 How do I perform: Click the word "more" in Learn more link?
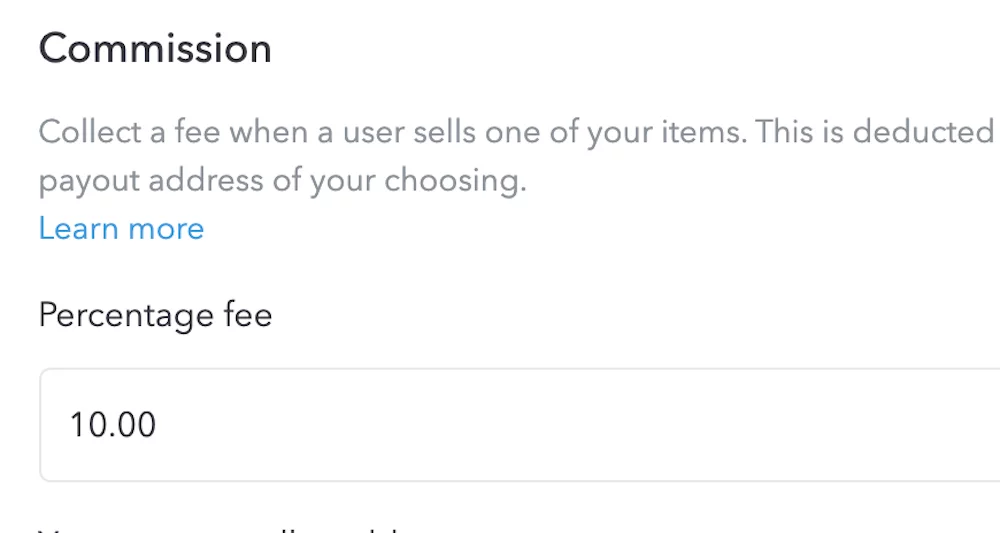pyautogui.click(x=166, y=229)
